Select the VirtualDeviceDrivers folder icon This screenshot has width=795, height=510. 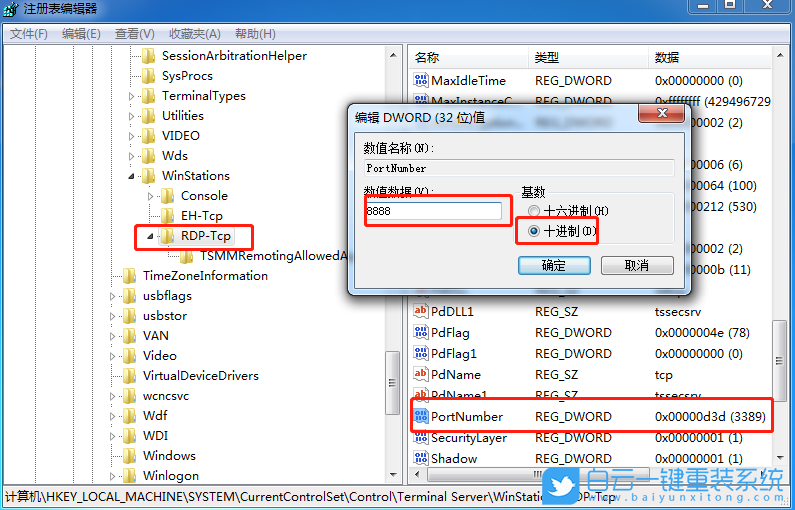coord(130,376)
